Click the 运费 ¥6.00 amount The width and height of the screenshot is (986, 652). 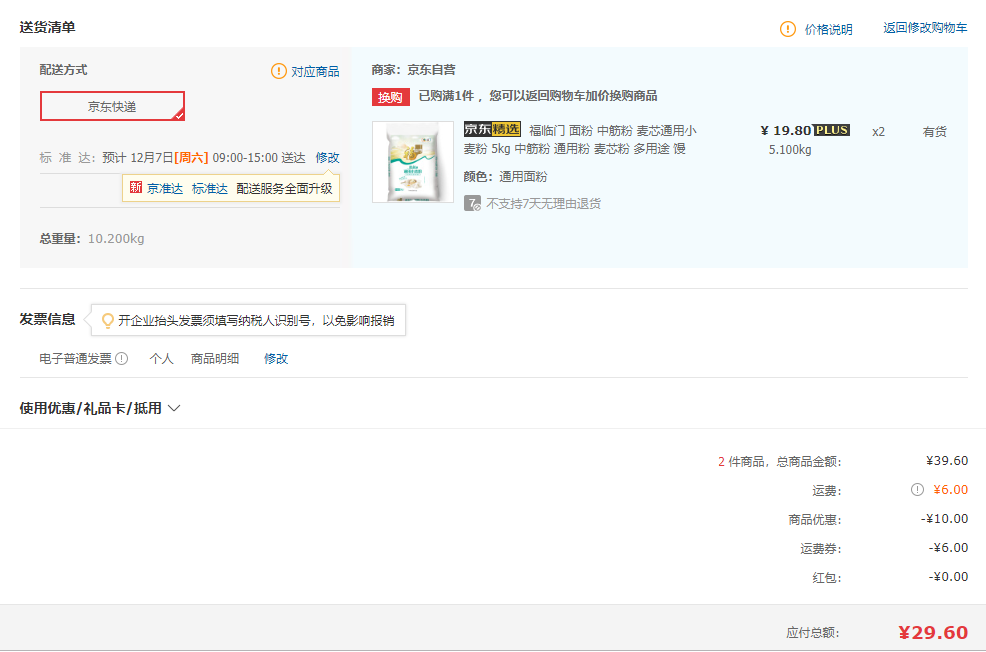[x=950, y=490]
